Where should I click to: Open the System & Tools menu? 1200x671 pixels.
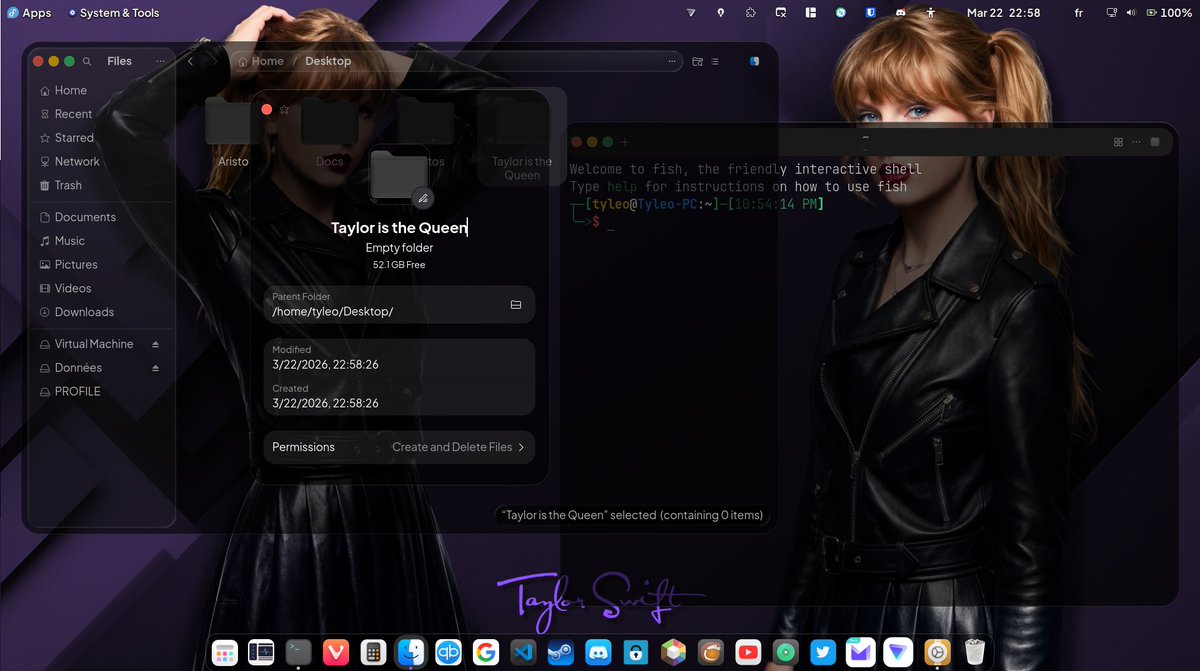pos(113,13)
